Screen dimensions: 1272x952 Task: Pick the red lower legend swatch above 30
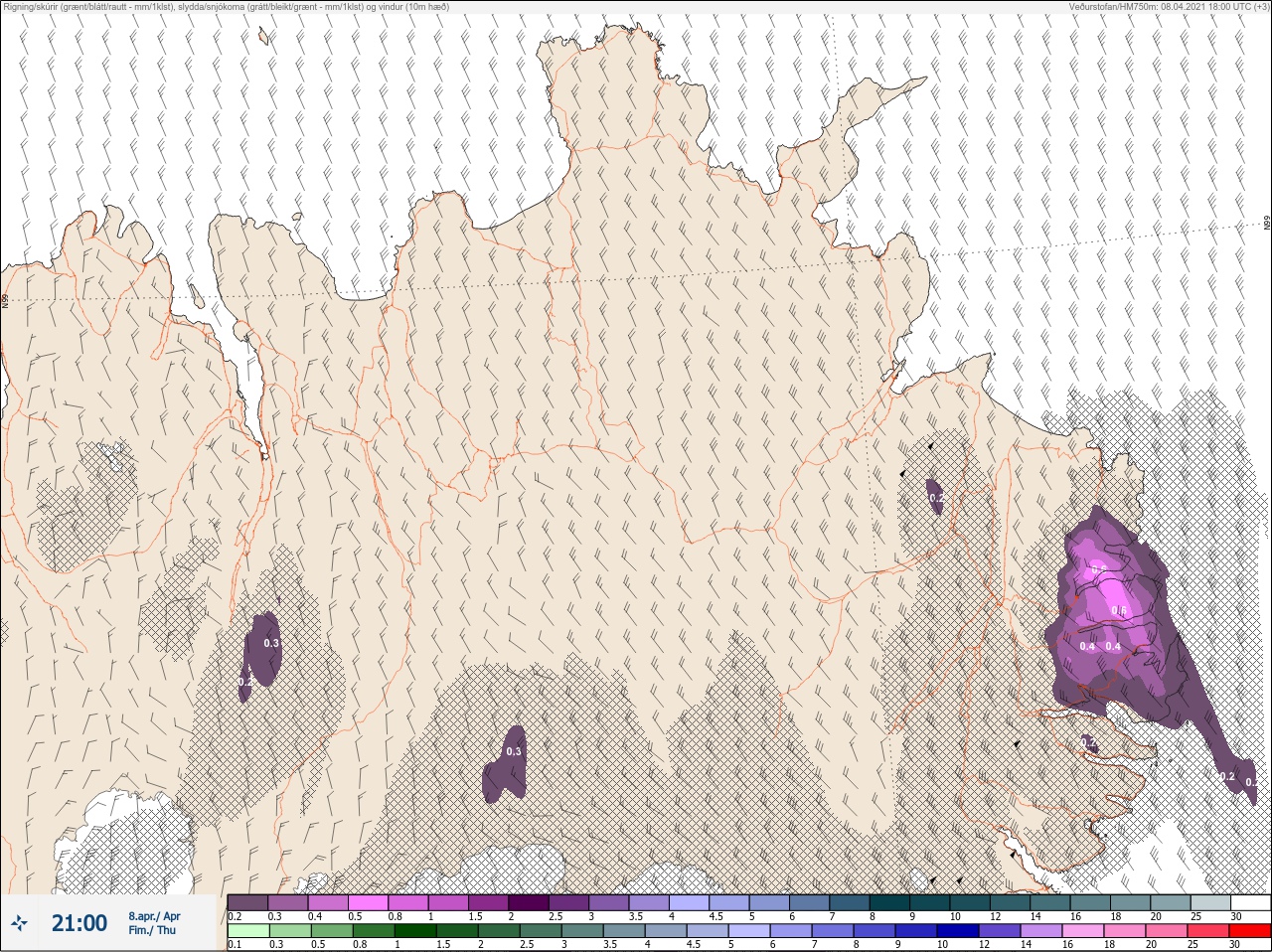point(1250,931)
